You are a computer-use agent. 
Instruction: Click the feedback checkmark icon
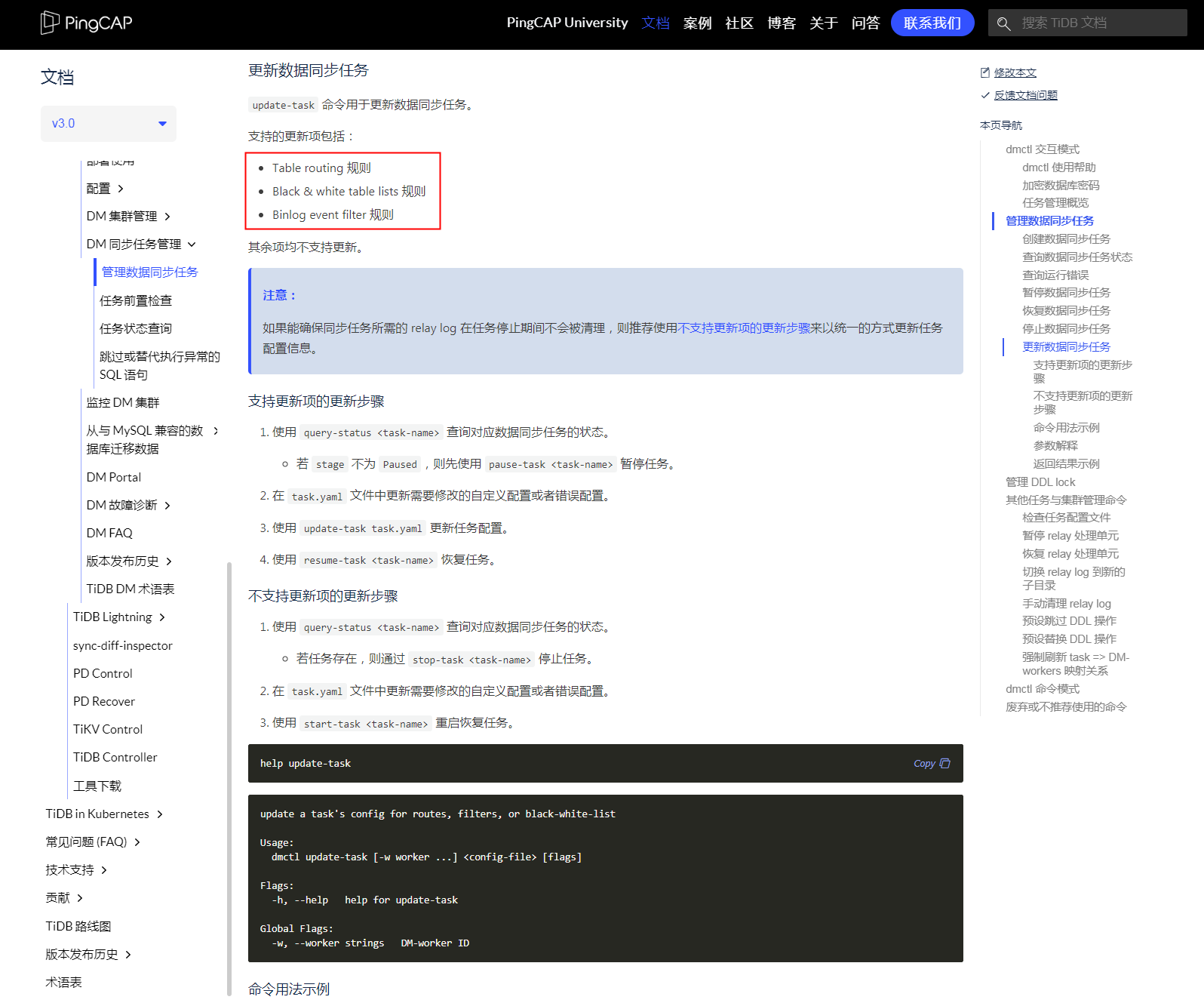pos(984,95)
